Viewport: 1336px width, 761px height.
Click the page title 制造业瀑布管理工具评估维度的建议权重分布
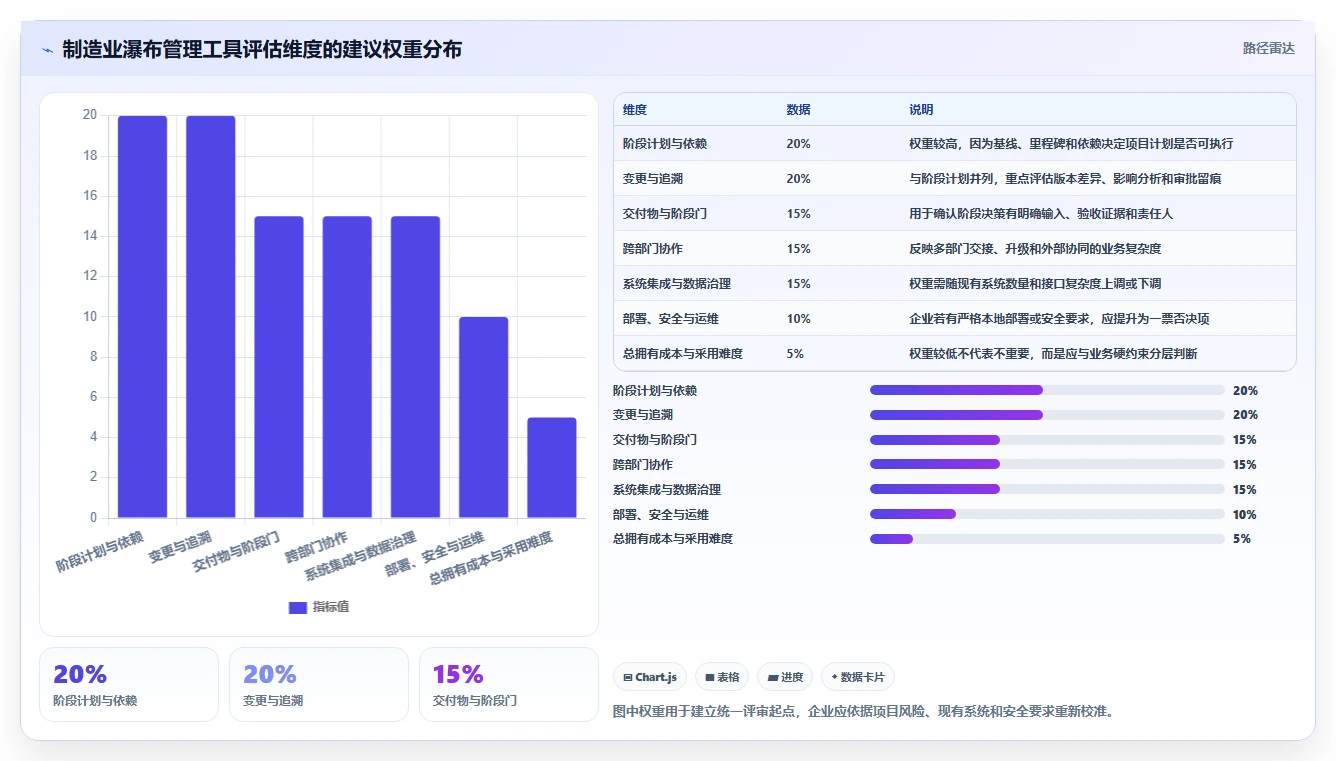coord(262,50)
